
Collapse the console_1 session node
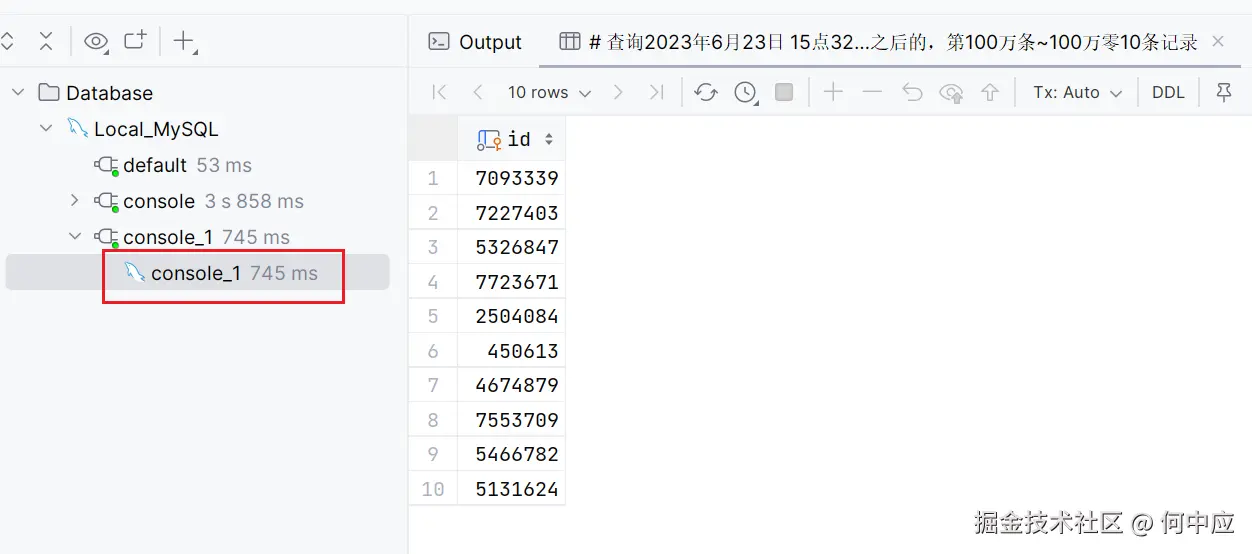(74, 237)
